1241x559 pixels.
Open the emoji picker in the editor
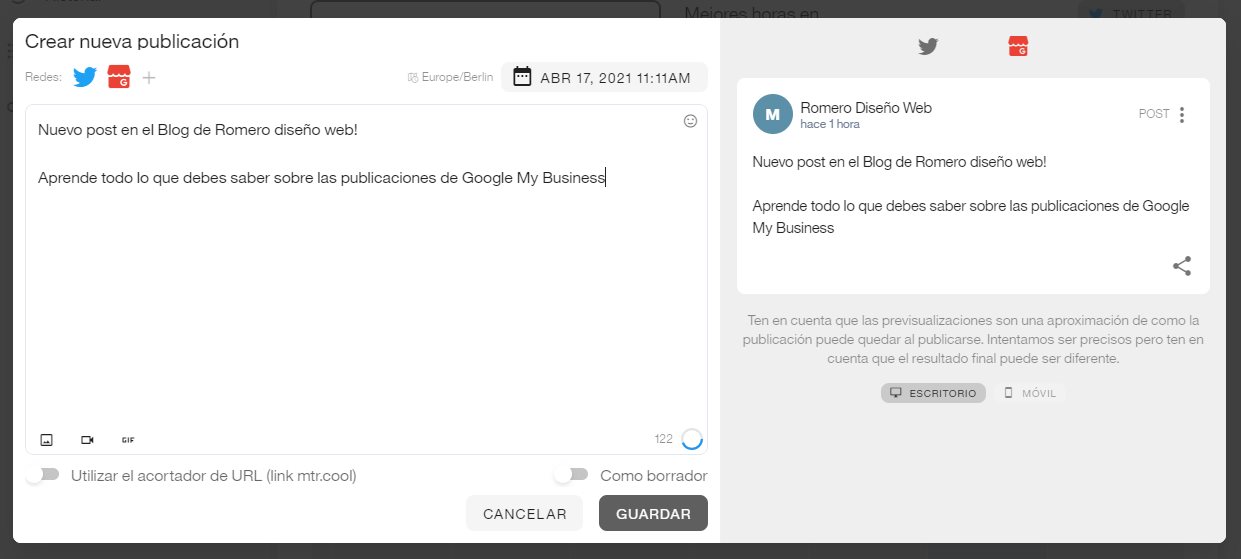point(690,121)
